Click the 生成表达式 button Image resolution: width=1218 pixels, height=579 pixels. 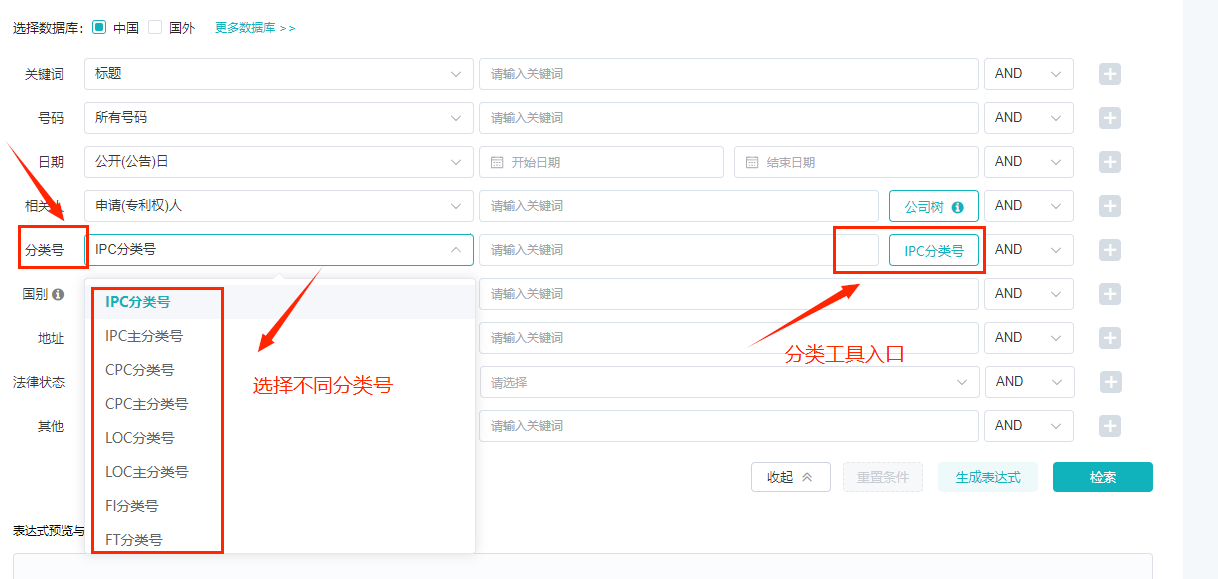[x=988, y=477]
